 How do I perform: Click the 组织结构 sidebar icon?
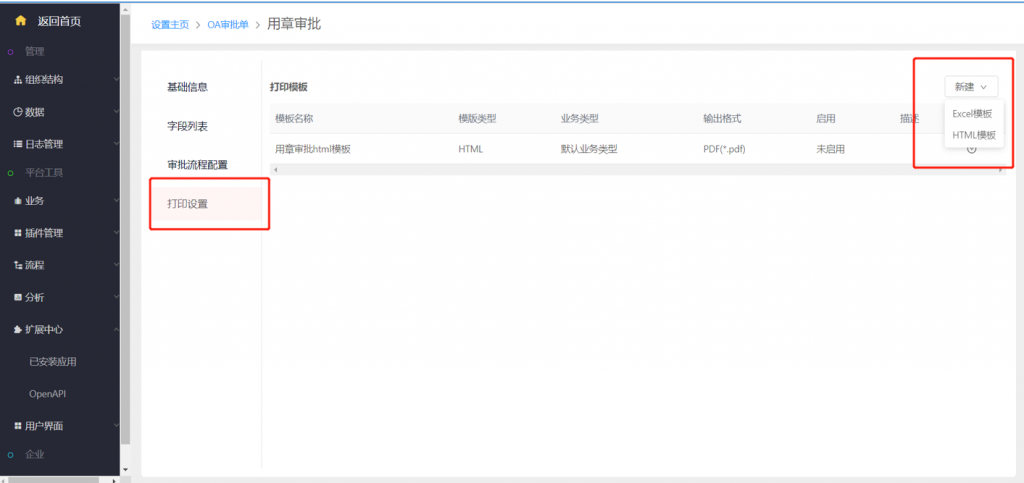[17, 79]
